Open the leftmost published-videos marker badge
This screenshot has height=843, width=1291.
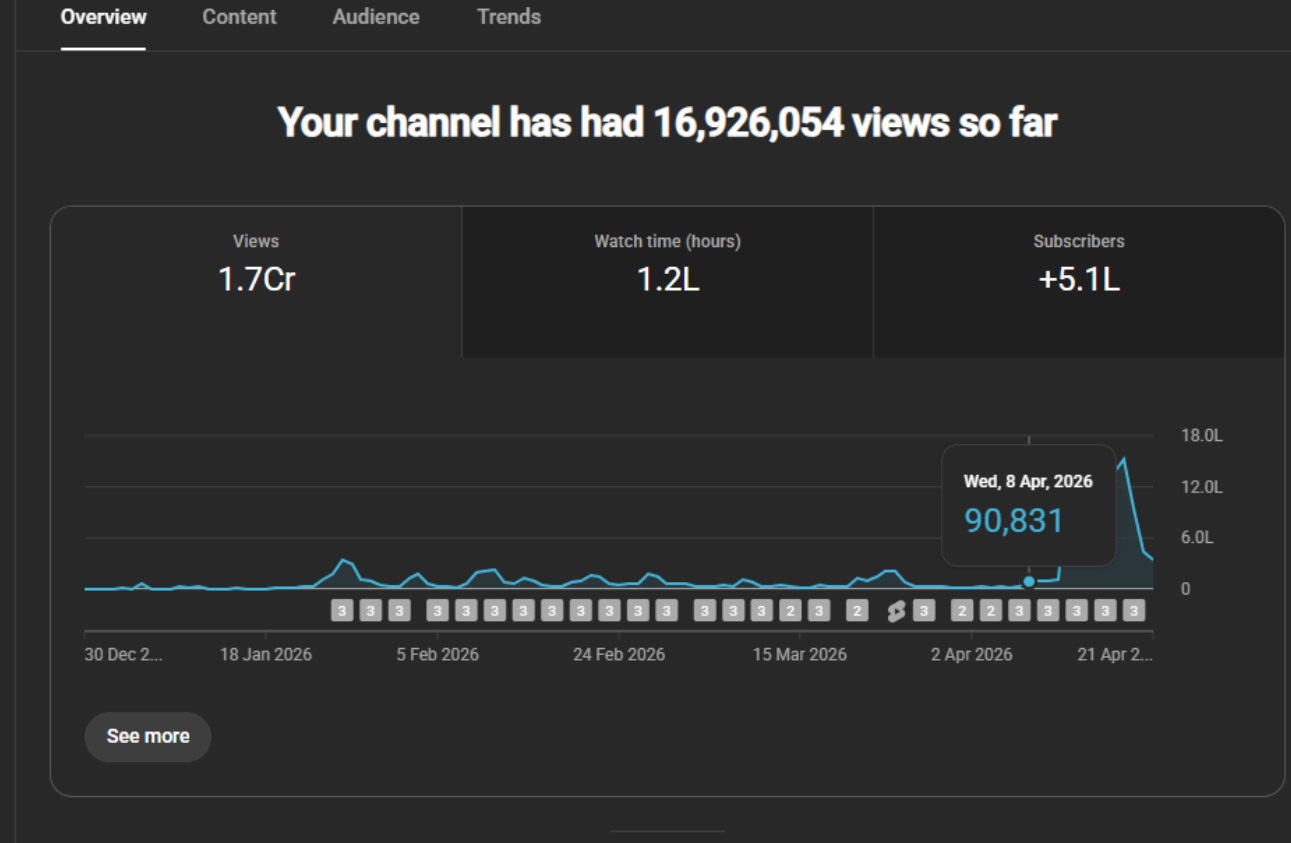pos(342,610)
